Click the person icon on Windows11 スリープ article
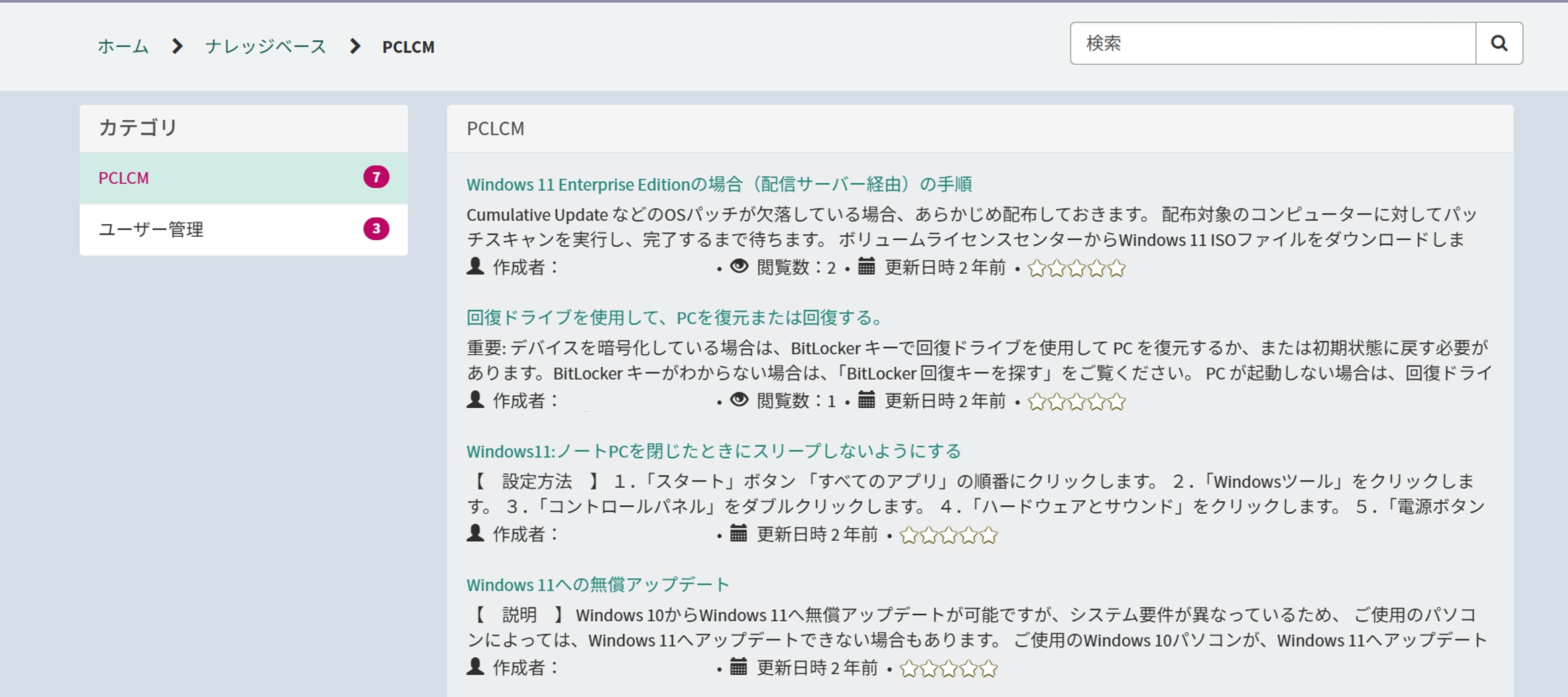The width and height of the screenshot is (1568, 697). [474, 533]
